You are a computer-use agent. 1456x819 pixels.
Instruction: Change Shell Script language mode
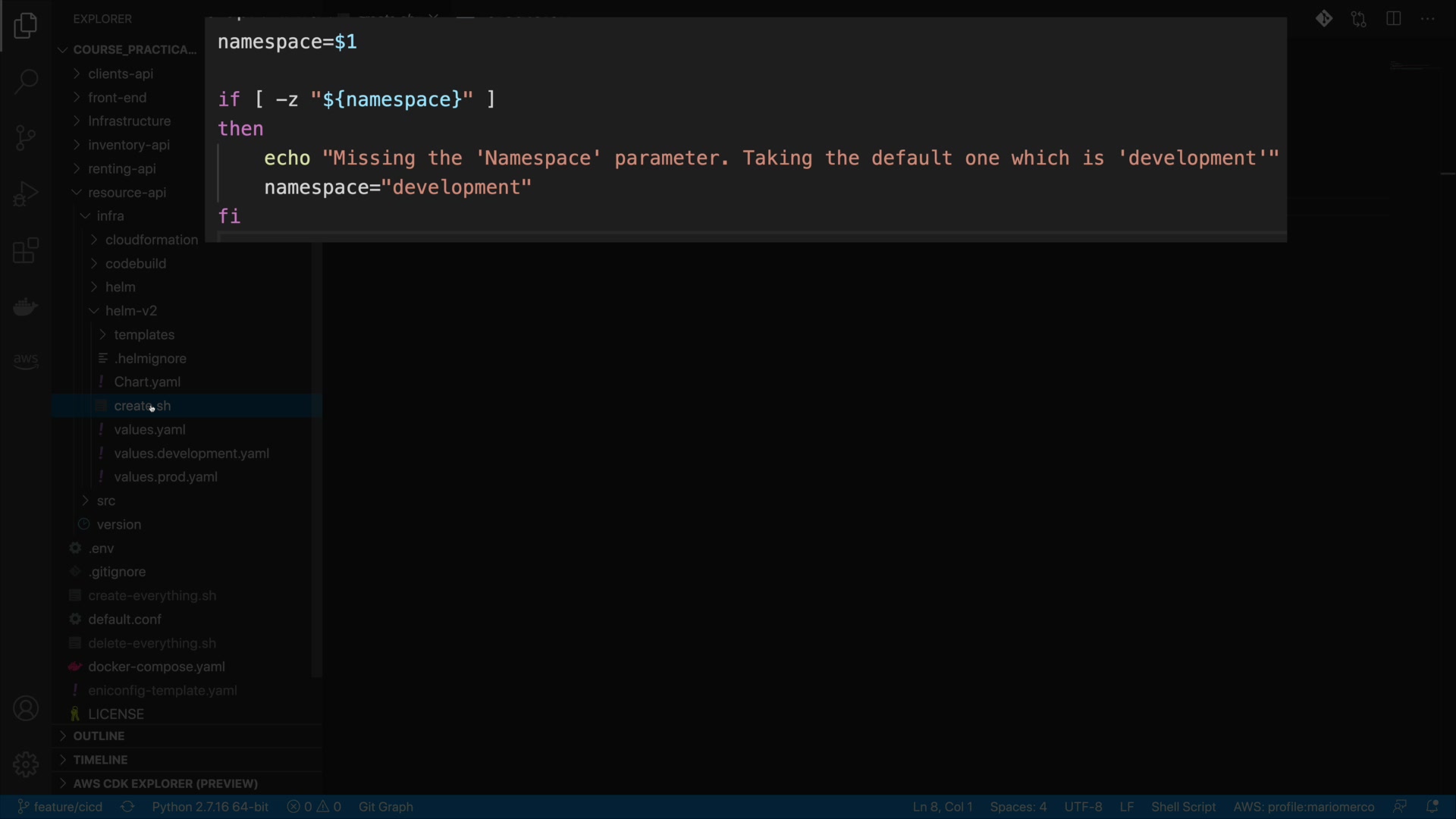[1183, 807]
